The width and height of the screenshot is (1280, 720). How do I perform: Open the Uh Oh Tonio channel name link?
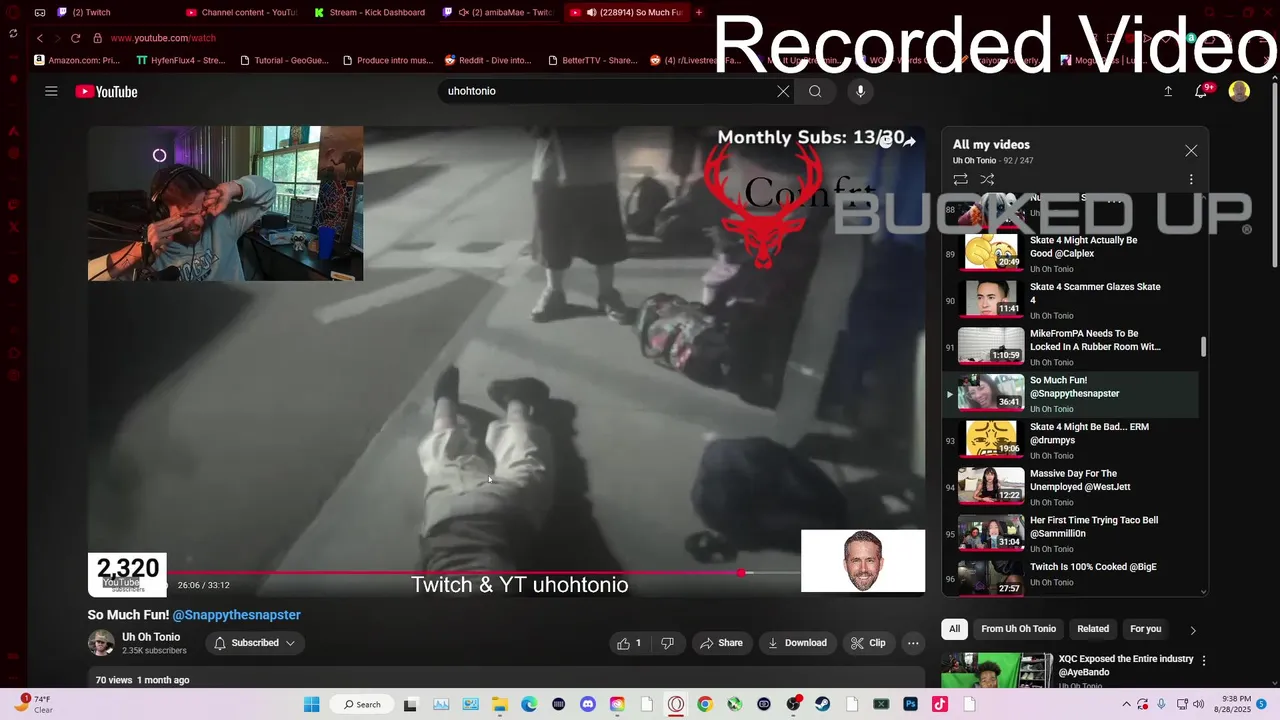[151, 637]
